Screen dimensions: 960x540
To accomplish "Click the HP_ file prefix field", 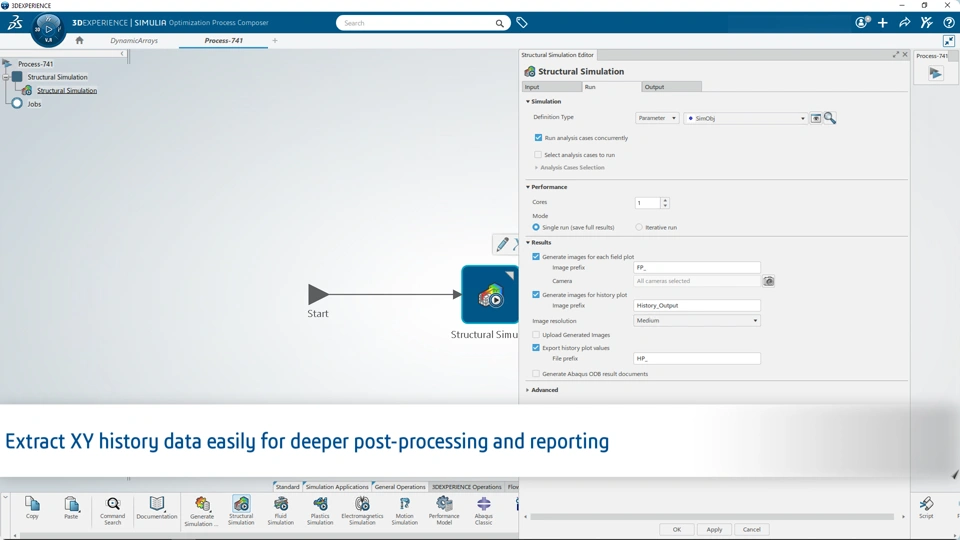I will coord(697,359).
